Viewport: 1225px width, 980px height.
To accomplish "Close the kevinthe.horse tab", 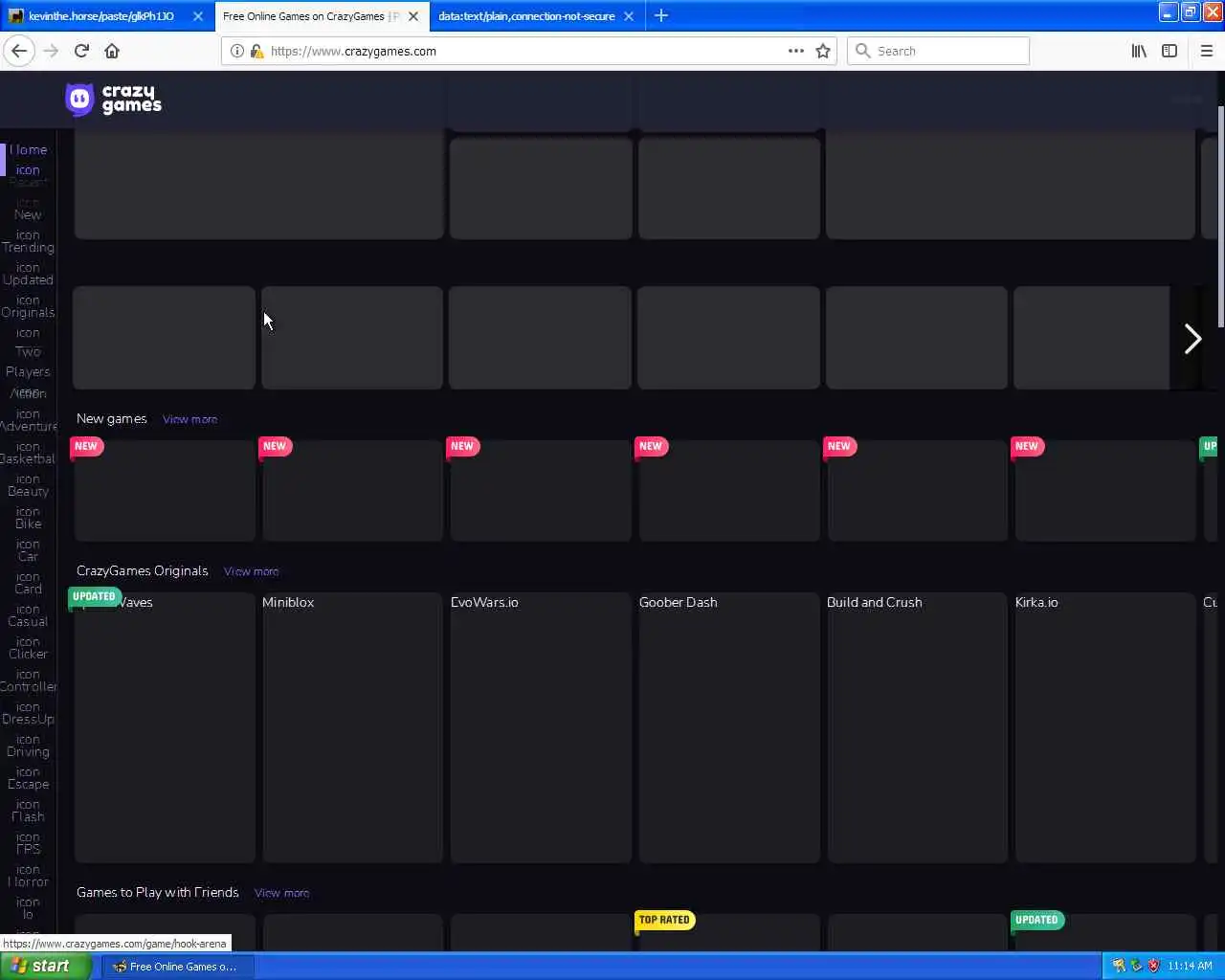I will [x=198, y=16].
